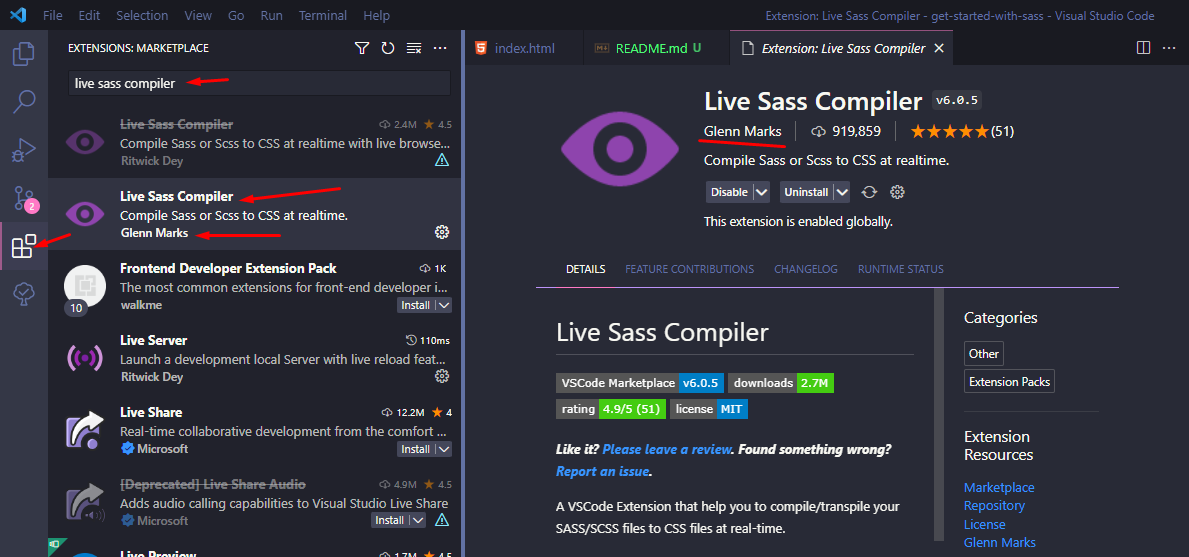Open the Marketplace resource link

click(999, 487)
